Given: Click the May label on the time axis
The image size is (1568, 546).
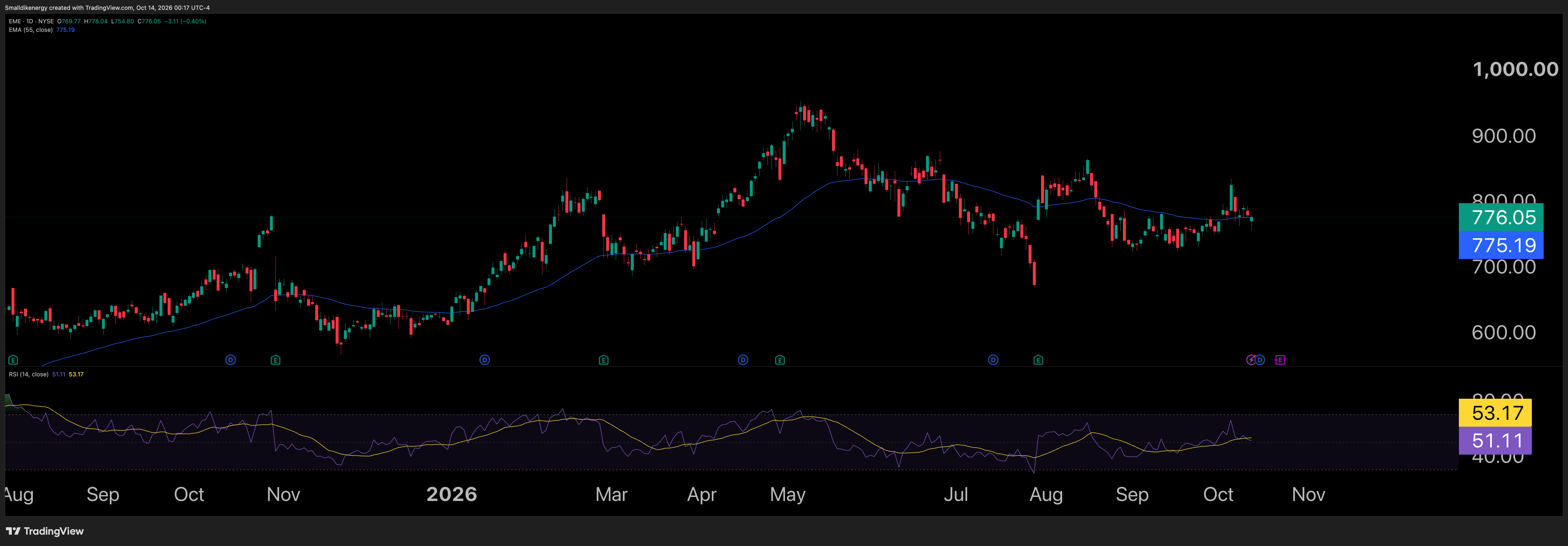Looking at the screenshot, I should click(x=788, y=495).
